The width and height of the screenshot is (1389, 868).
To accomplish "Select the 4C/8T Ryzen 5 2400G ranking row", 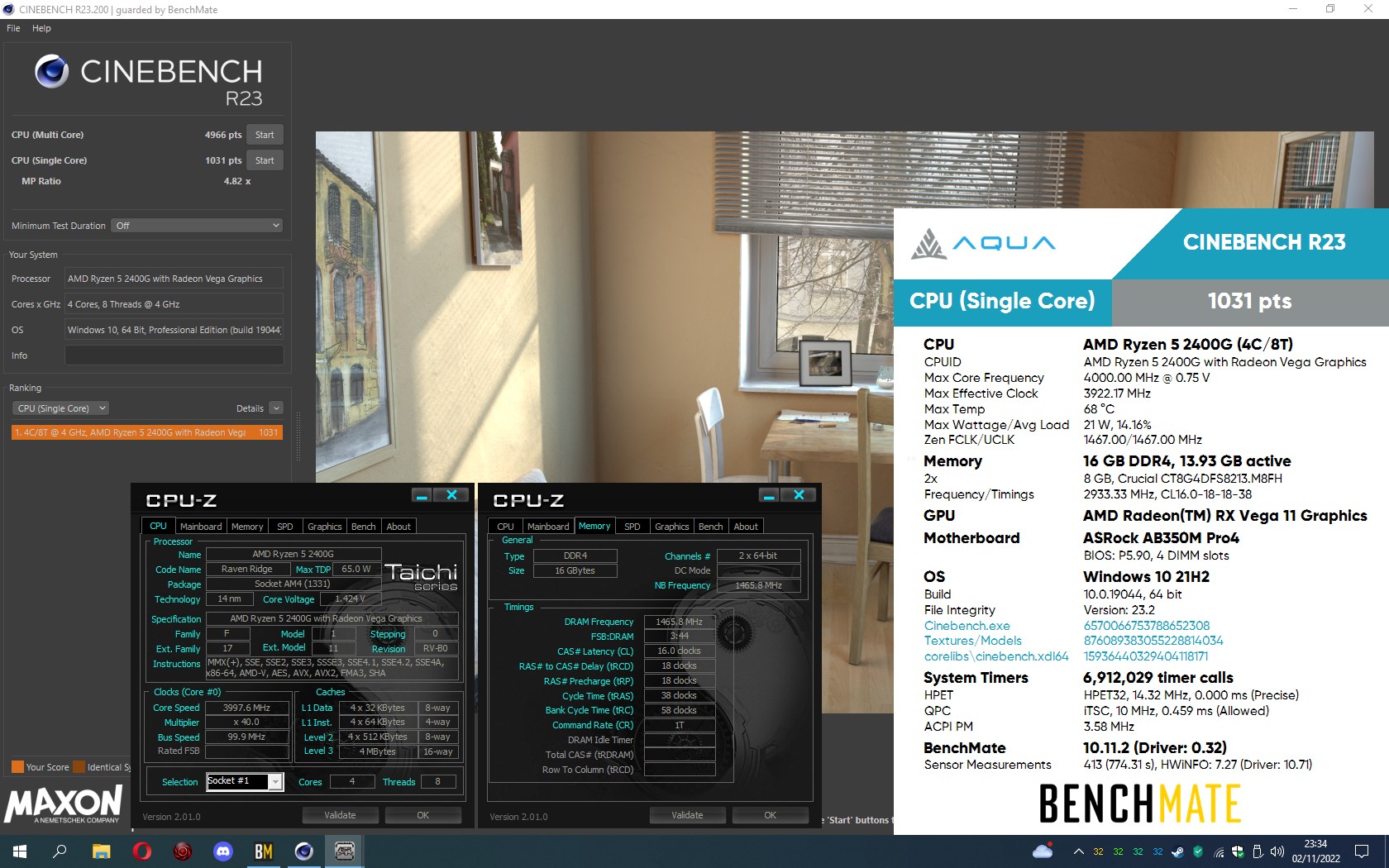I will click(147, 432).
